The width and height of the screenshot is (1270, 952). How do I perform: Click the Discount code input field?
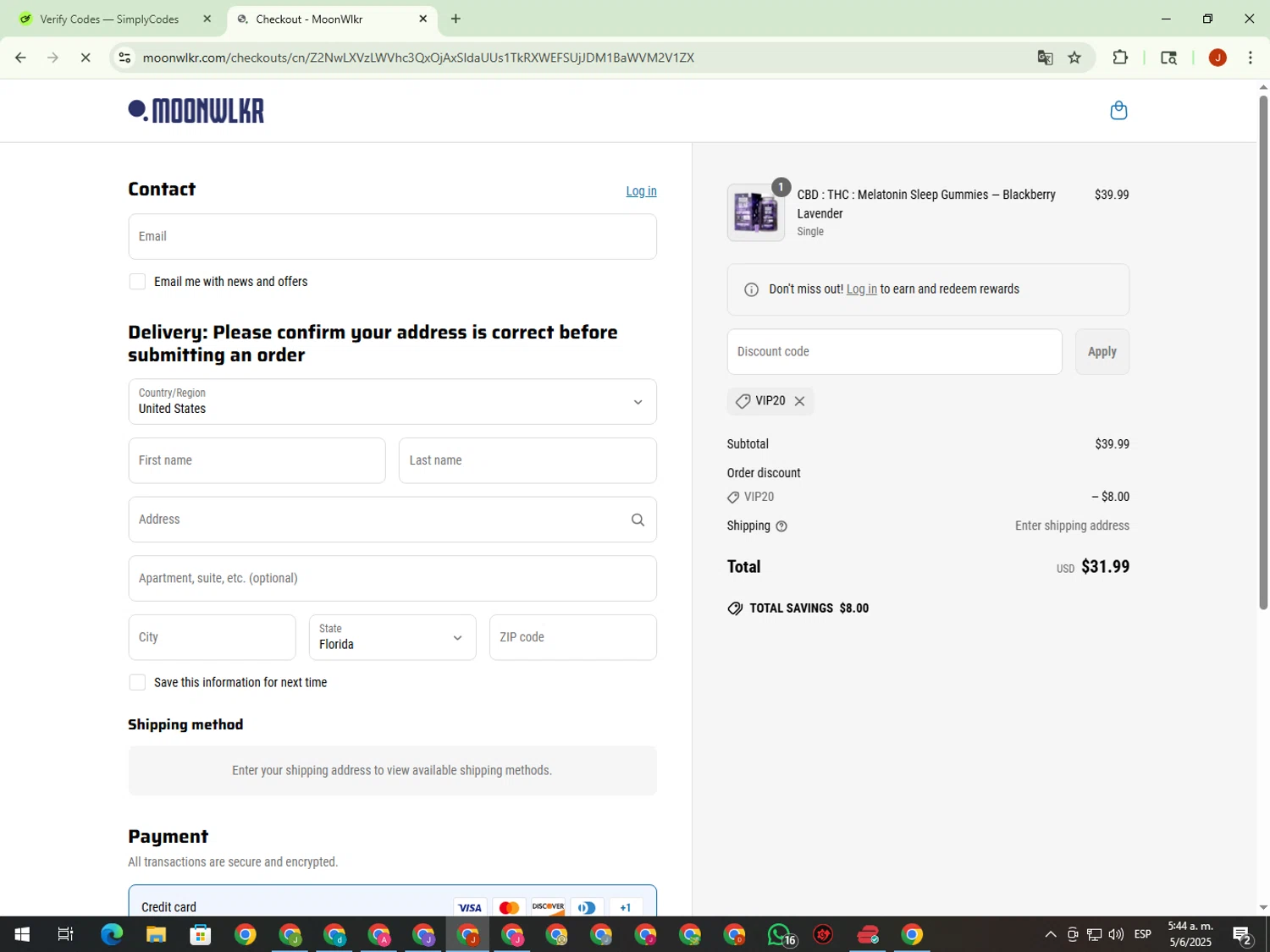(x=894, y=352)
